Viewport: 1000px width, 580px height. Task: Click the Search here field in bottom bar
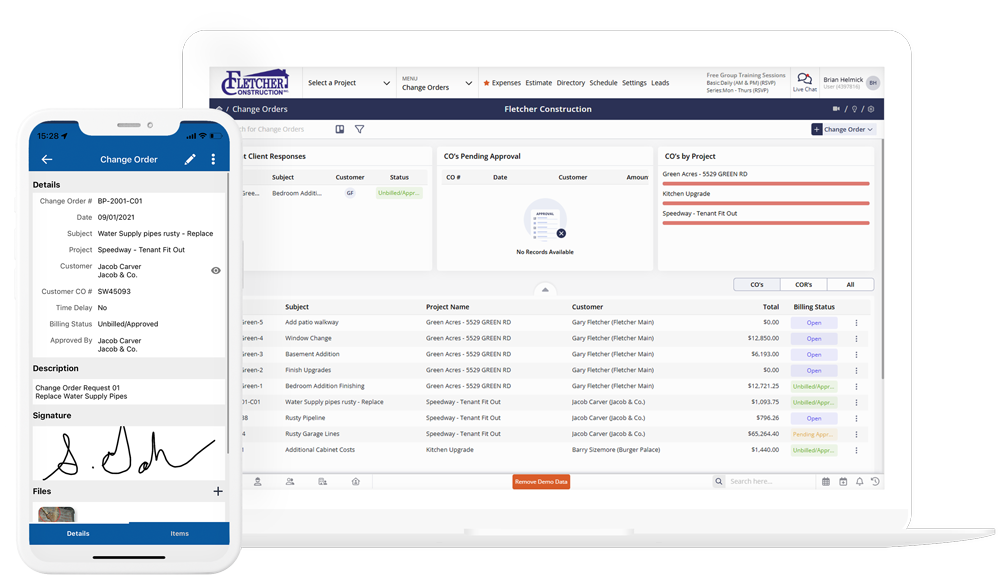769,482
